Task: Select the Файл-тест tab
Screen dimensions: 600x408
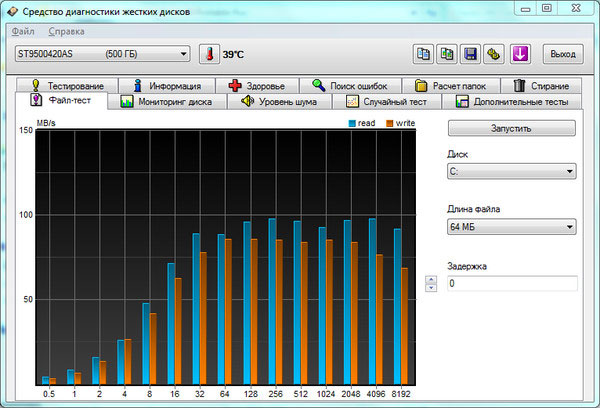Action: (61, 101)
